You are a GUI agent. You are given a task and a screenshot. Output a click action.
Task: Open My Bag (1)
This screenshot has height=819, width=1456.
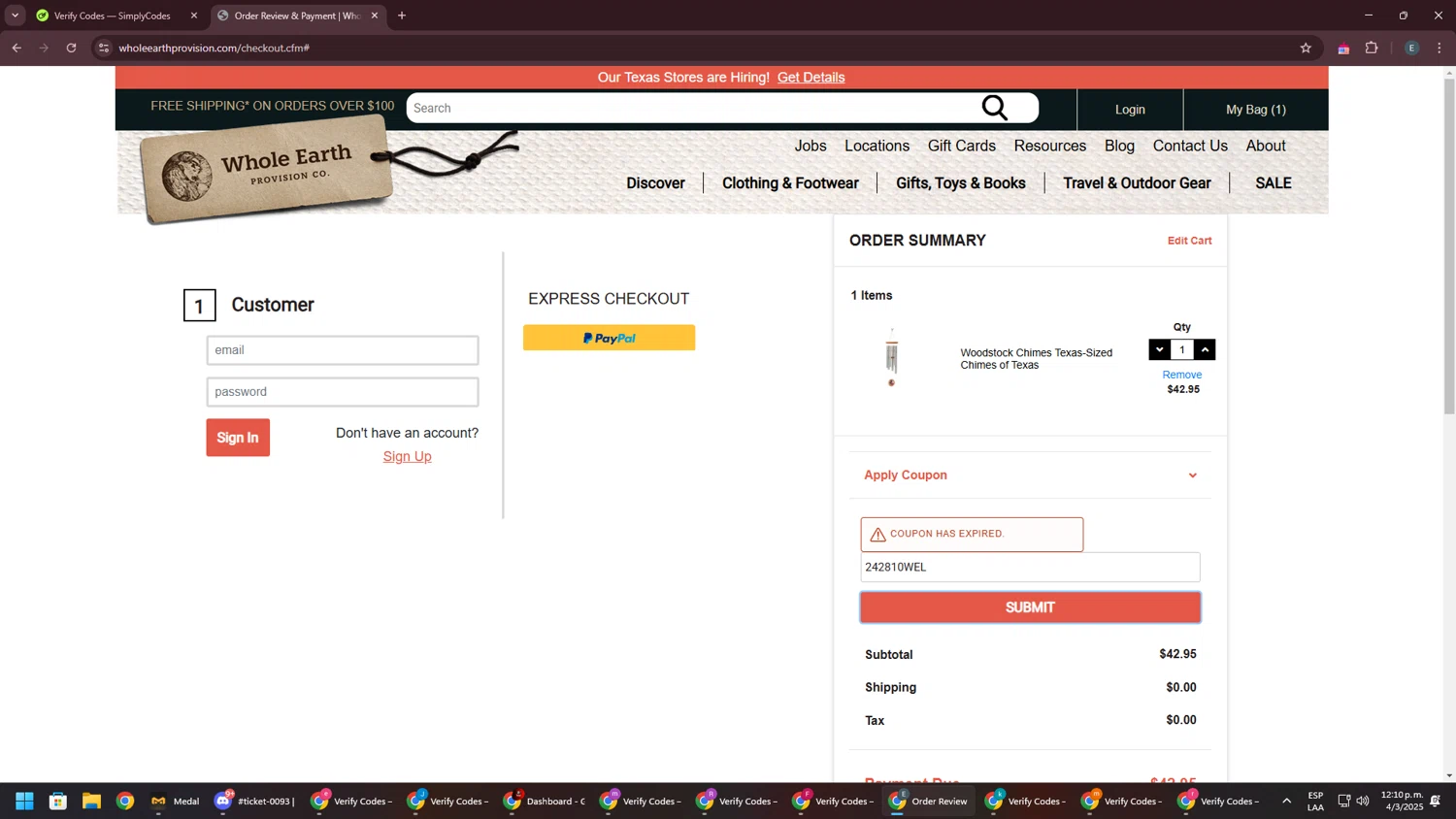(1255, 110)
